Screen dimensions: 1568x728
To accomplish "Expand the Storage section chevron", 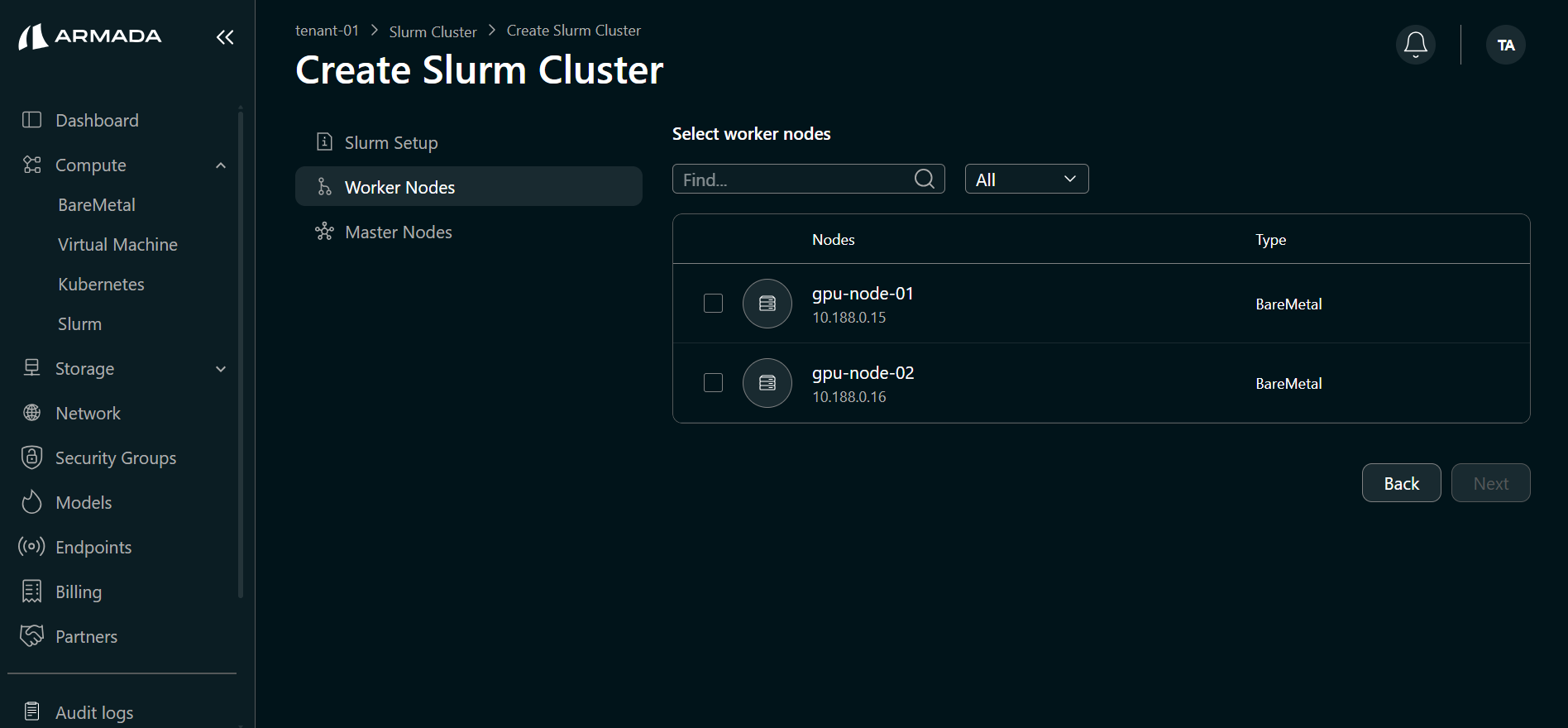I will click(221, 369).
